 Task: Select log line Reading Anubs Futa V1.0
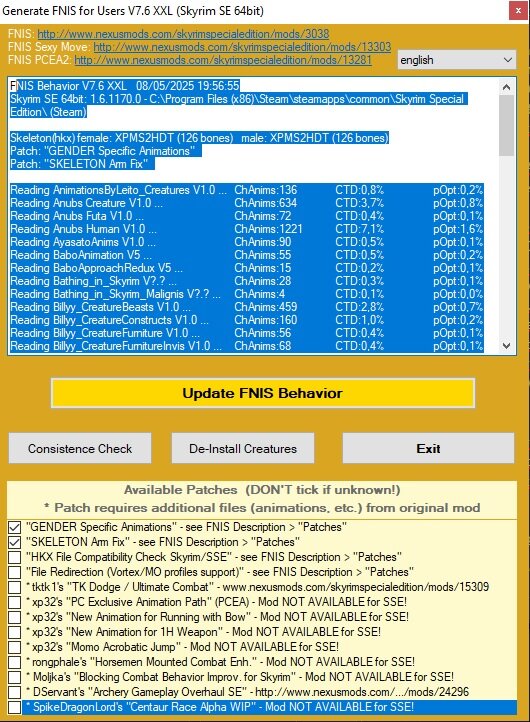(x=246, y=216)
